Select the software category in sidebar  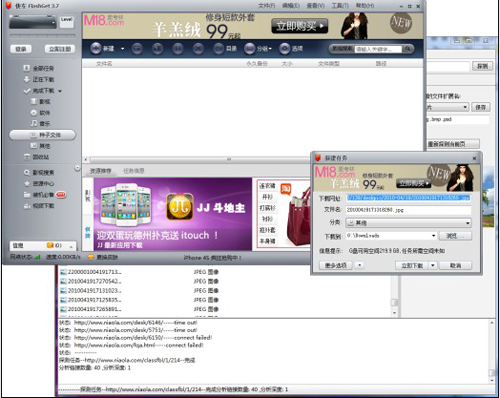(x=40, y=113)
